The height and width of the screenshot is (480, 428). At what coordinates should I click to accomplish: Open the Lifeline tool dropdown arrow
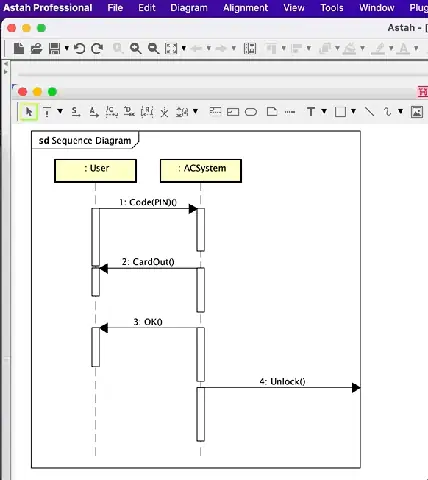coord(60,111)
